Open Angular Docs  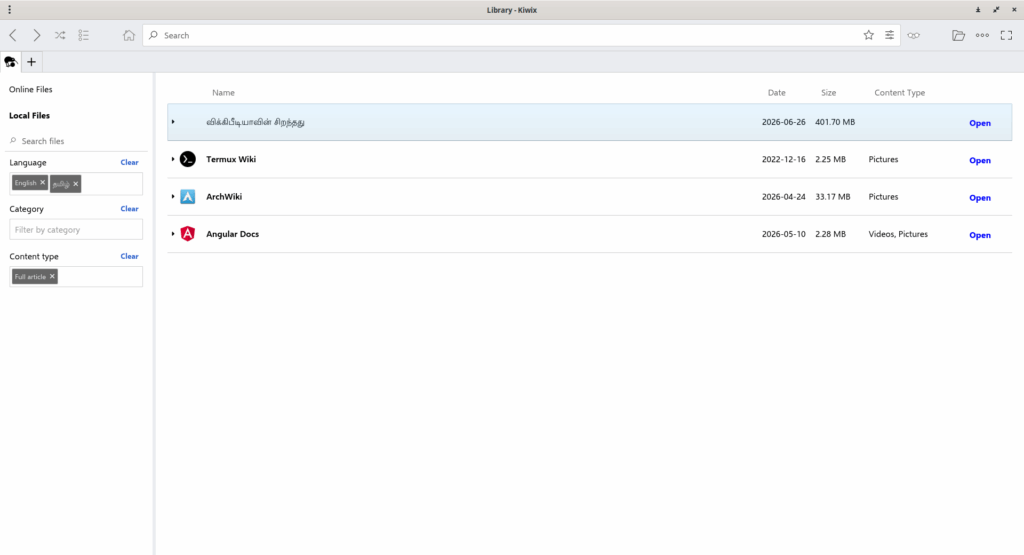980,235
